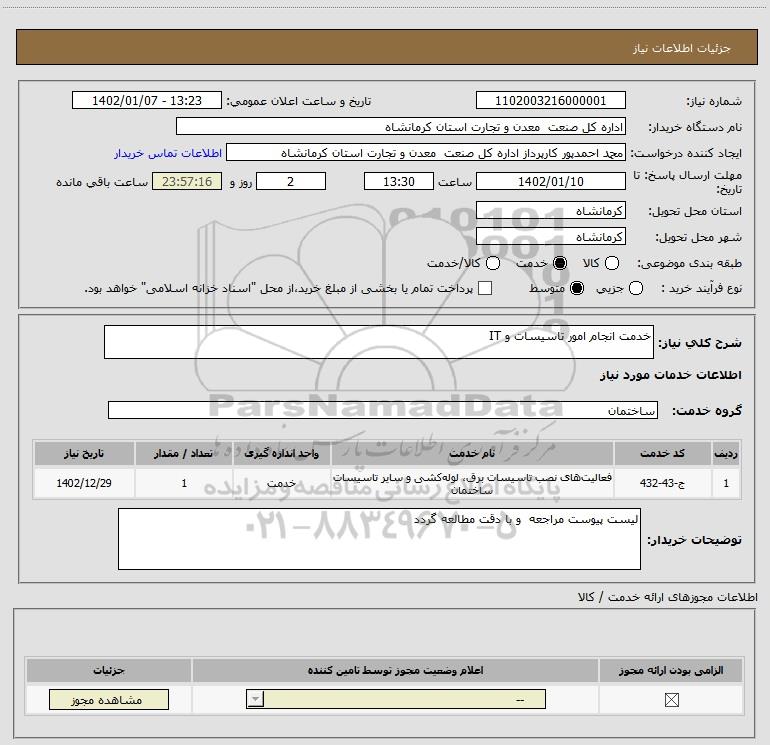
Task: Click the quantity cell in service row 1
Action: pos(184,483)
